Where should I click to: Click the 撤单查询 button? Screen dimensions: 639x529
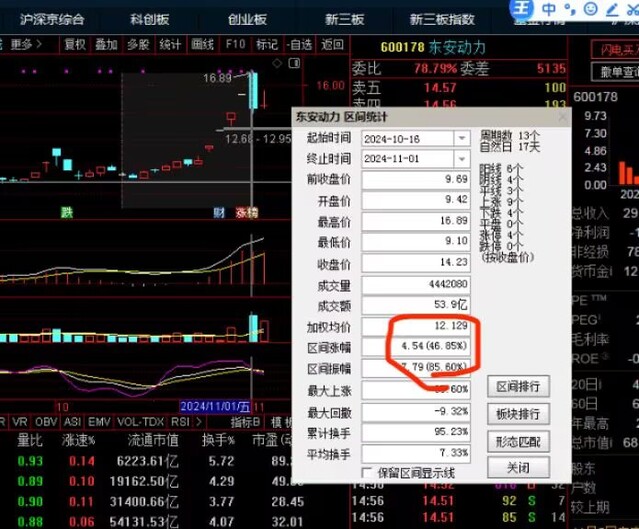click(x=616, y=72)
